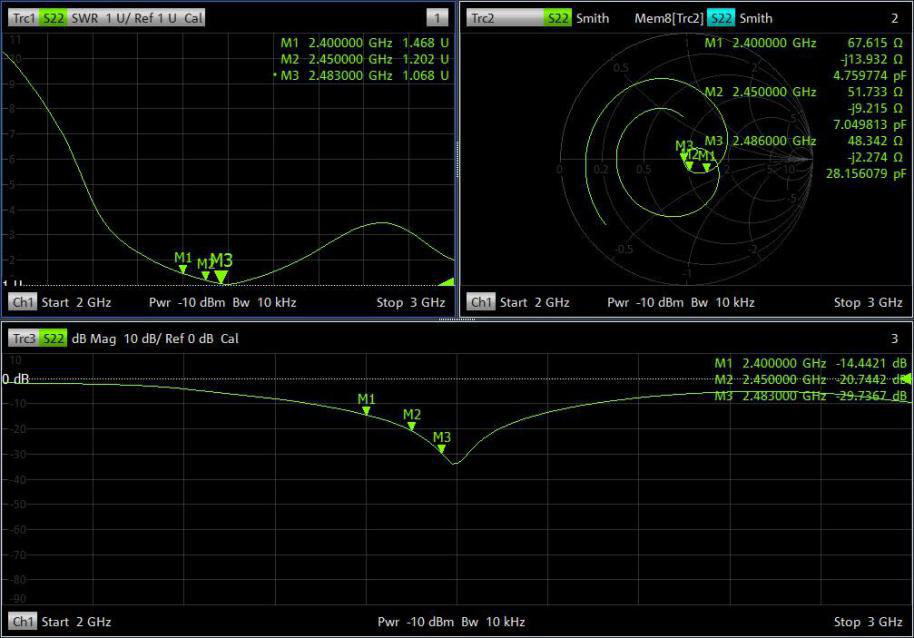
Task: Click Ch1 label in the SWR diagram
Action: 22,302
